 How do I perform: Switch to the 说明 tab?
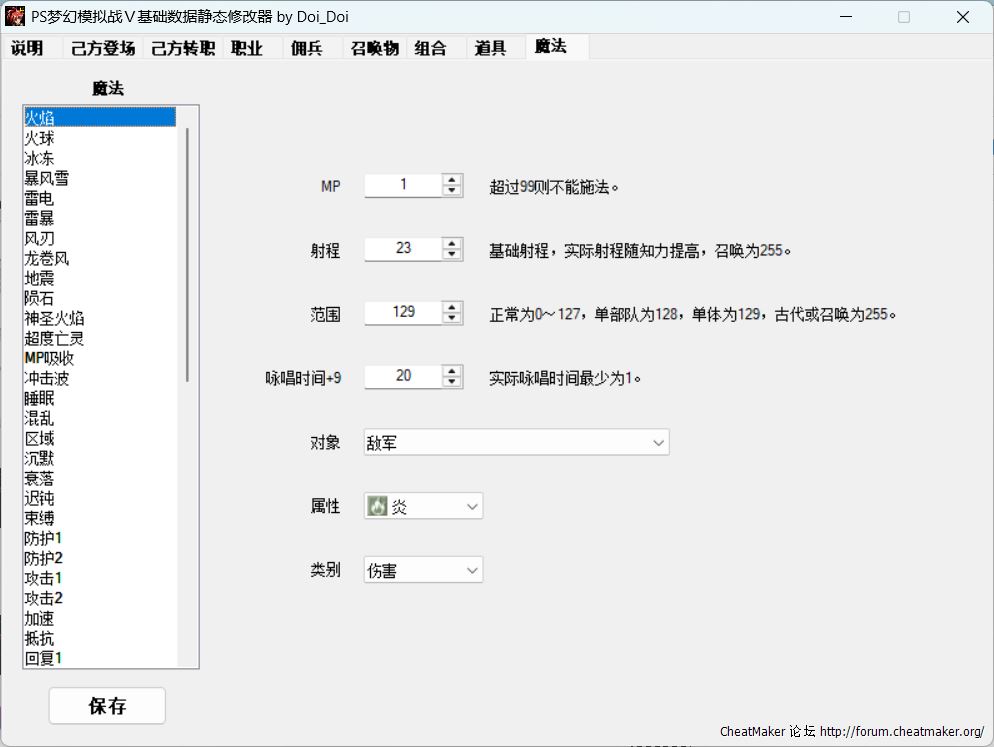[28, 48]
